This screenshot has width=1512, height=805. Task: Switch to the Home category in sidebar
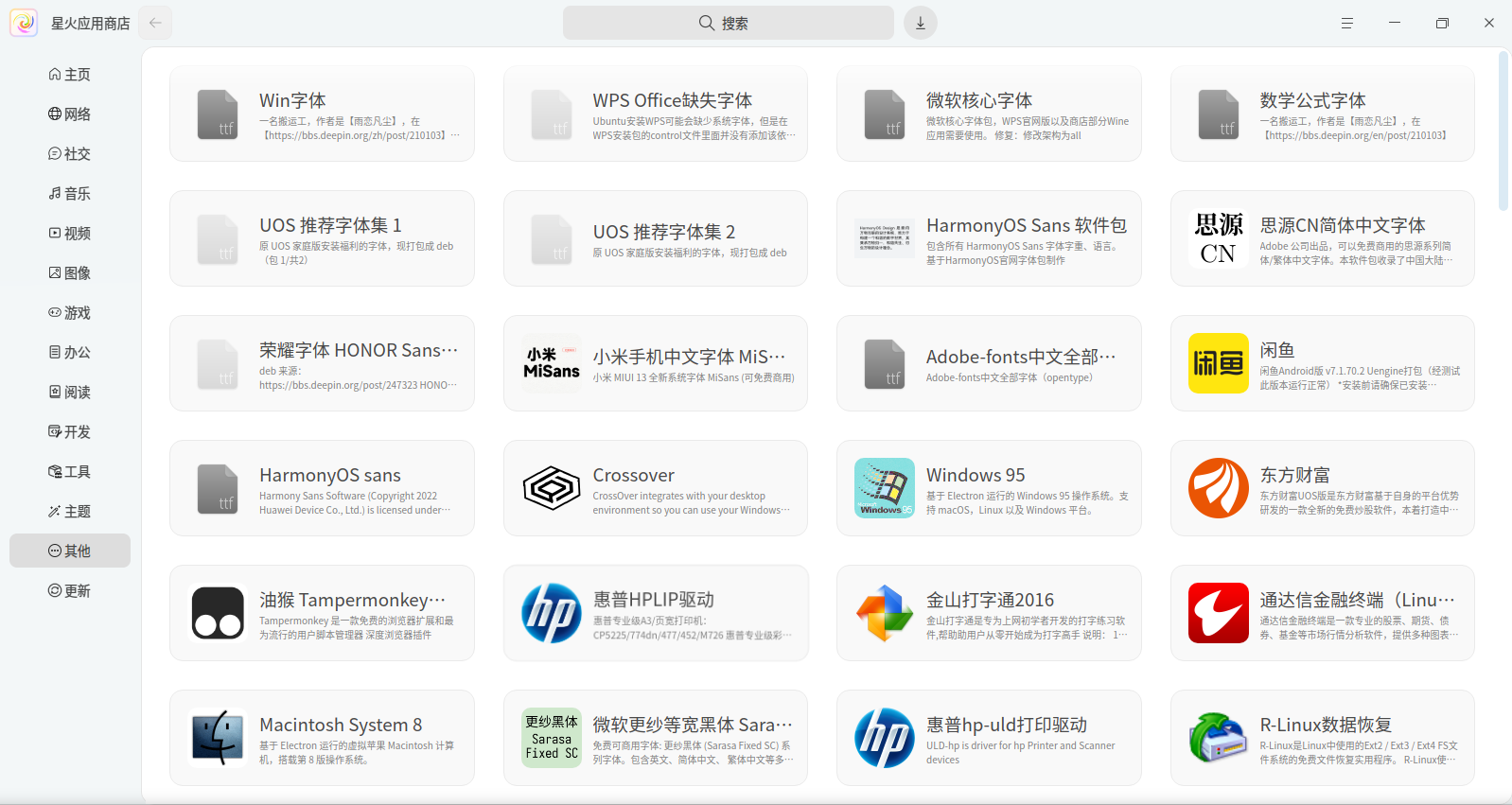click(x=70, y=75)
